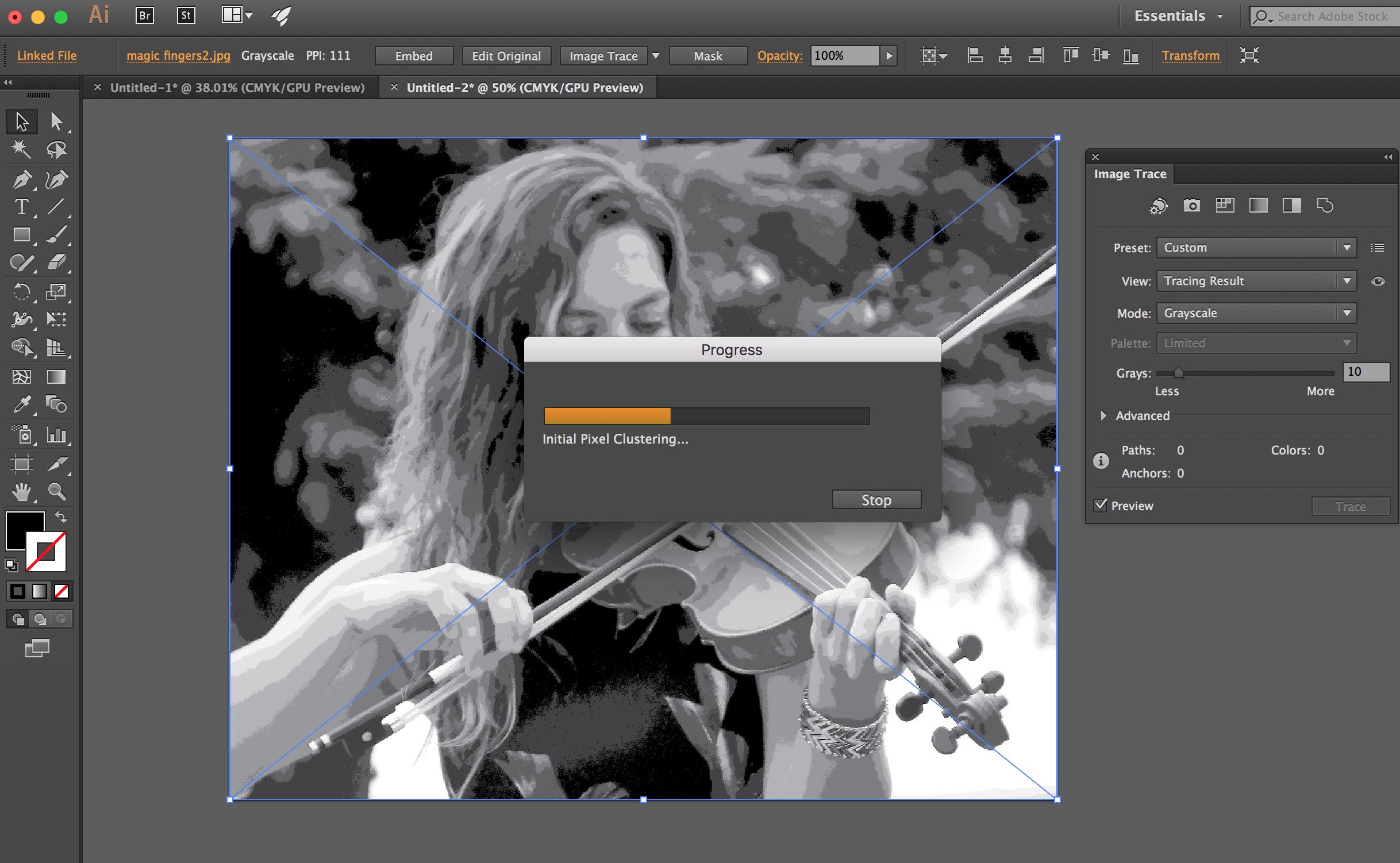Select the Zoom tool
This screenshot has height=863, width=1400.
point(56,492)
